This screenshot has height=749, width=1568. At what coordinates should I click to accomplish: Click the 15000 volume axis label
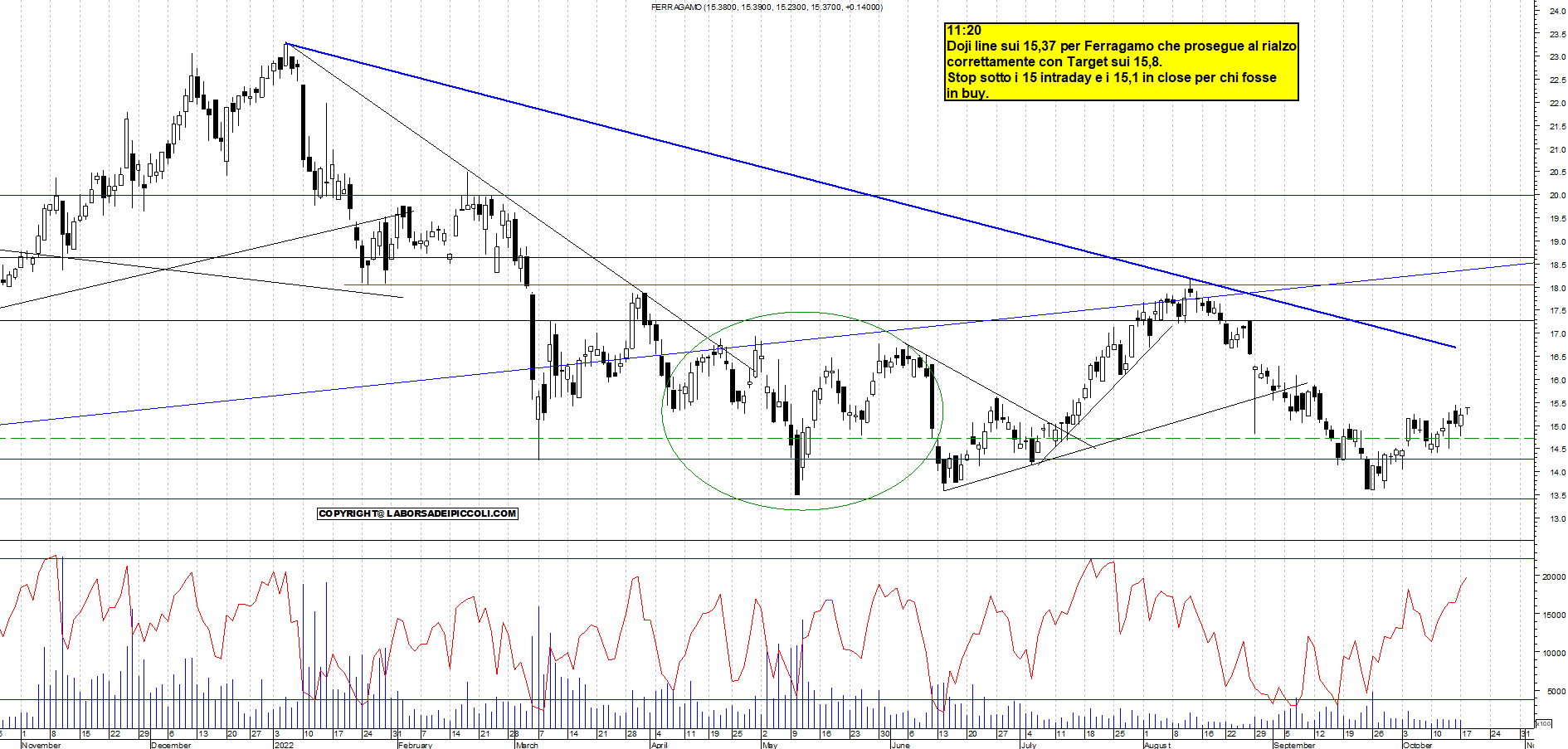point(1554,615)
